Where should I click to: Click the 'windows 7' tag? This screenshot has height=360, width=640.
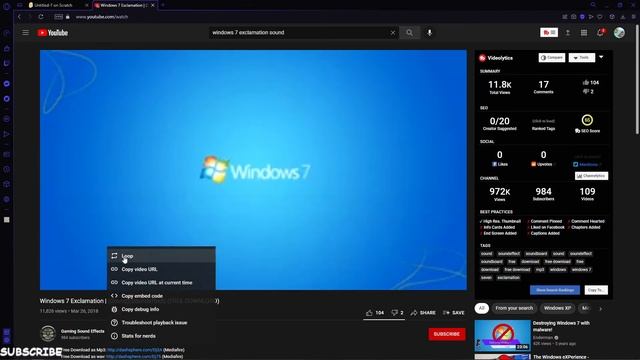tap(581, 269)
